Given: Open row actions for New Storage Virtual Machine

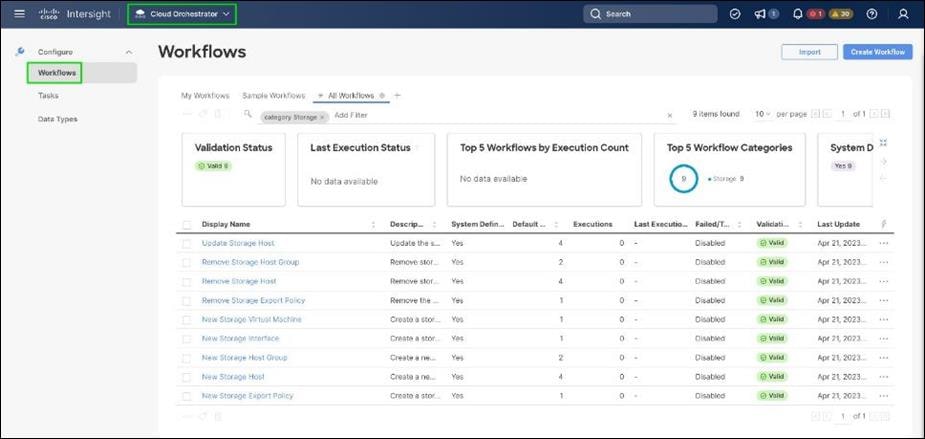Looking at the screenshot, I should click(x=883, y=319).
